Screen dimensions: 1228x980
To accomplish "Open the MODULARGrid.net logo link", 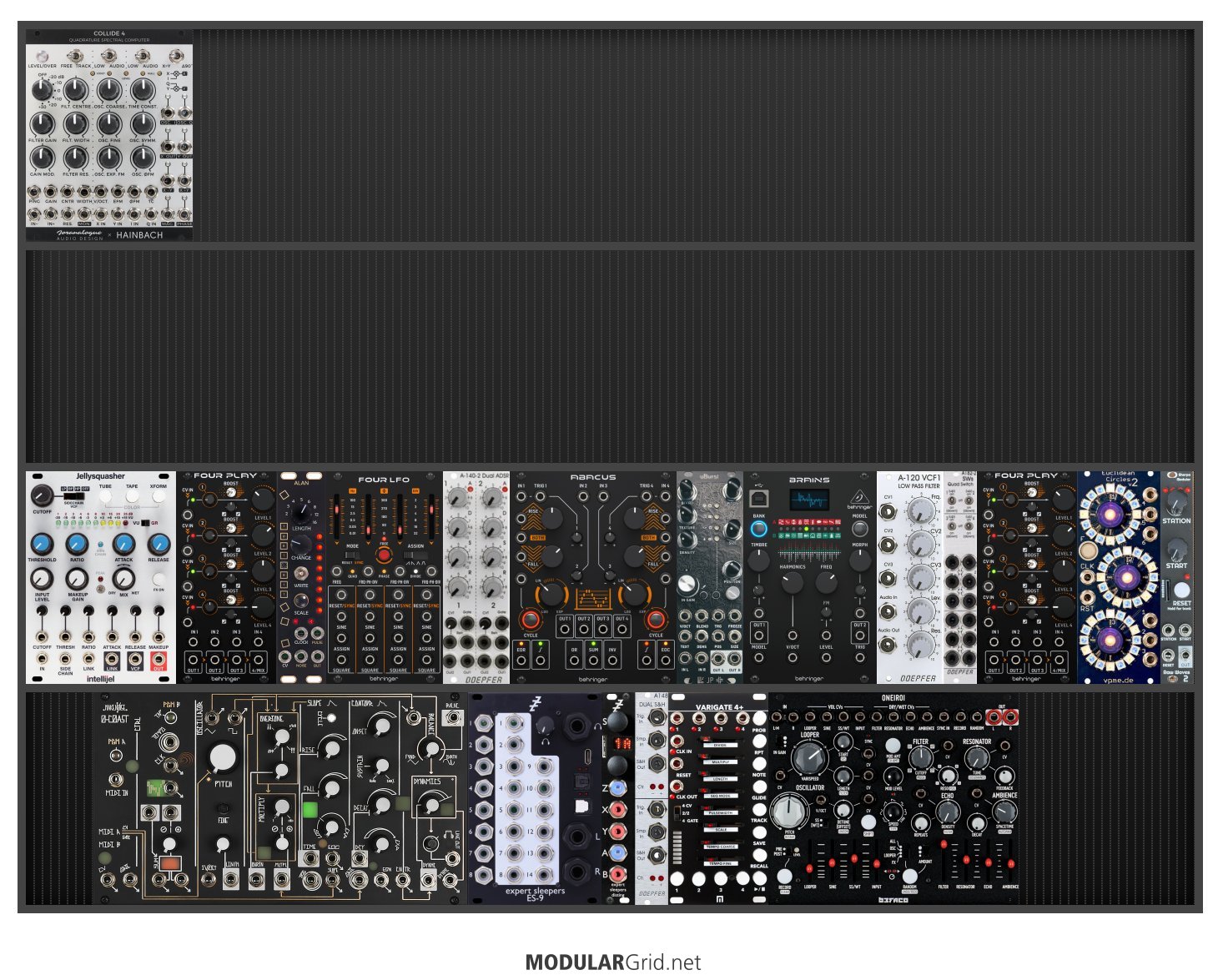I will [x=613, y=962].
